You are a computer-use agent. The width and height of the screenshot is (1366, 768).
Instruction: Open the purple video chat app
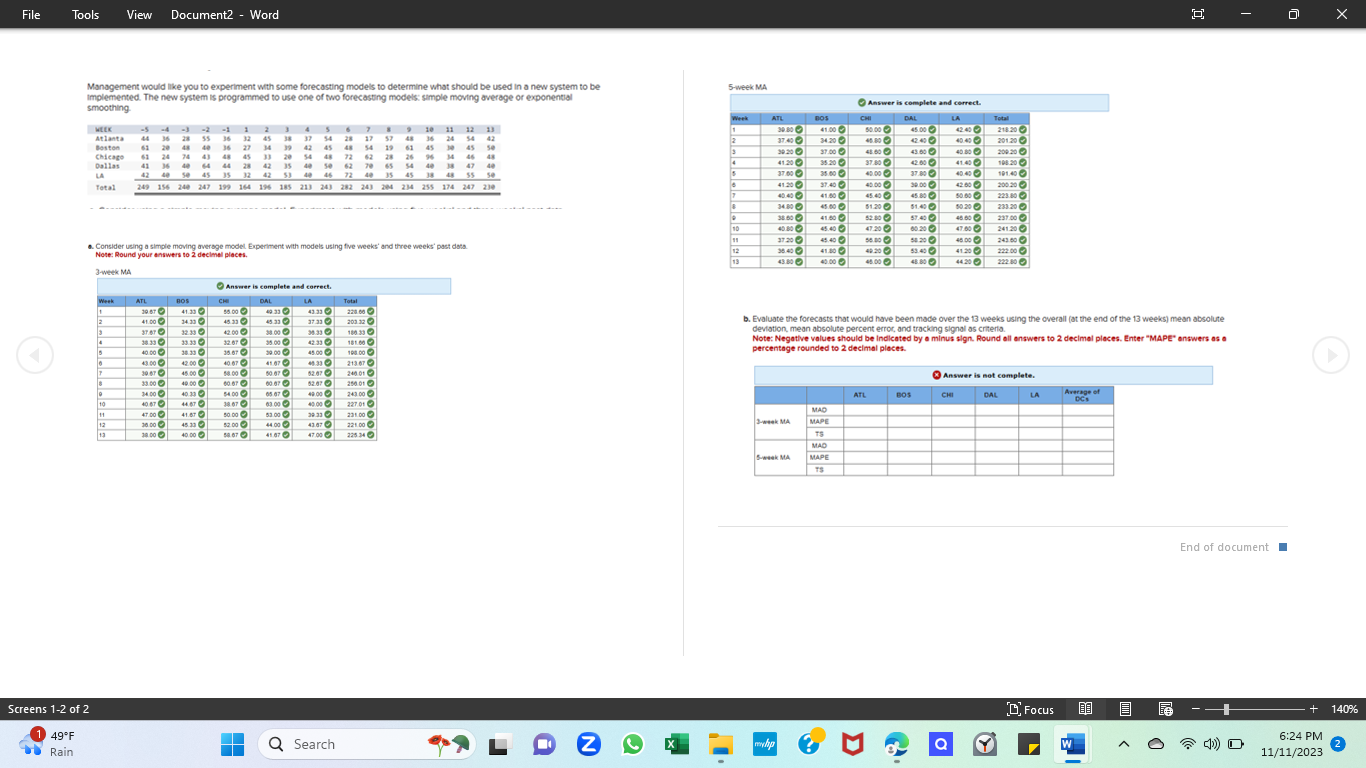tap(543, 745)
